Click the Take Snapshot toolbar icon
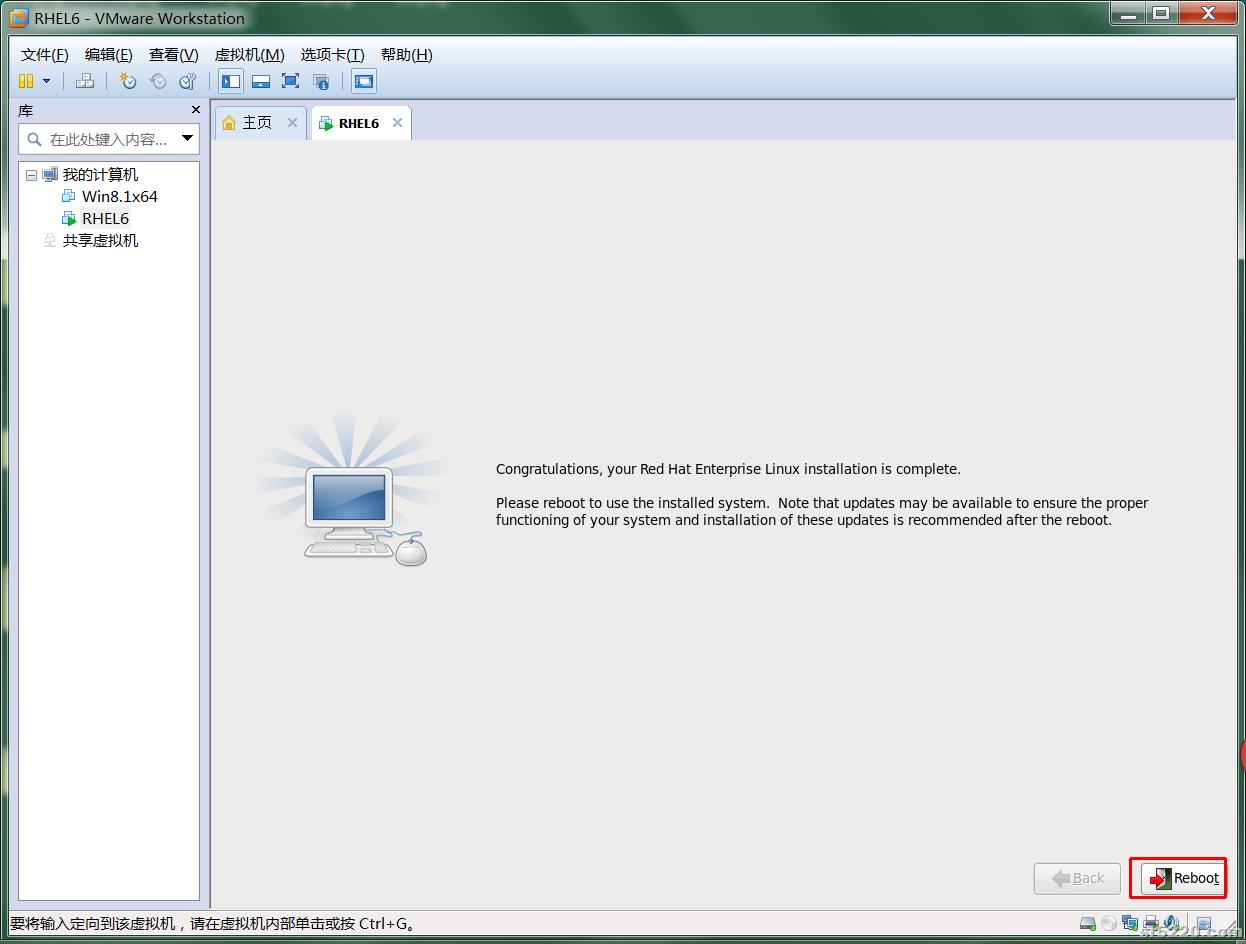 pos(128,81)
